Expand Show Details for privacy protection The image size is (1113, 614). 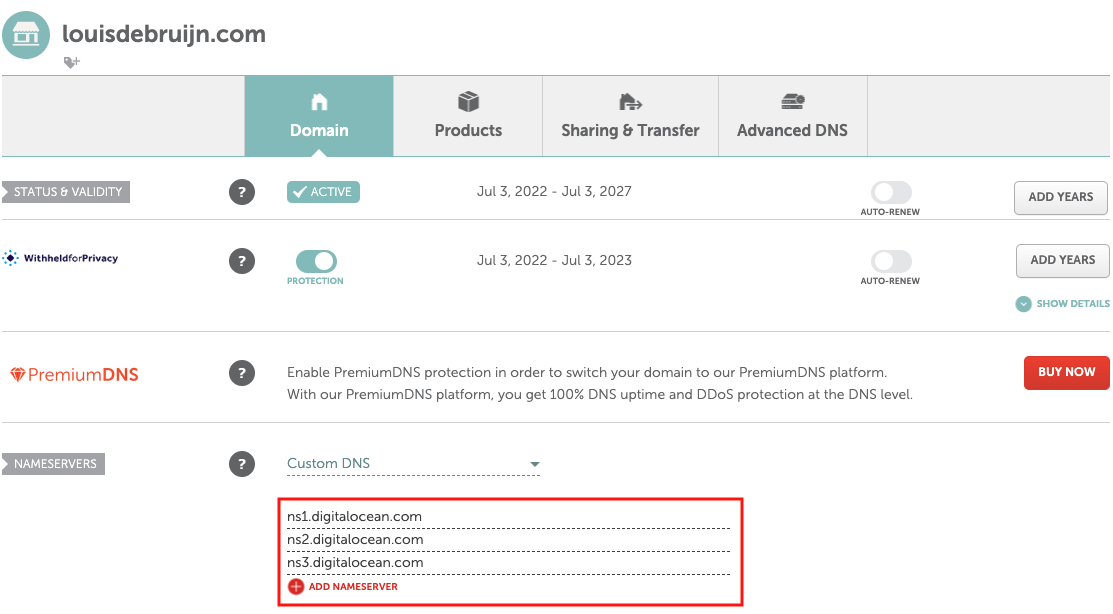tap(1063, 304)
